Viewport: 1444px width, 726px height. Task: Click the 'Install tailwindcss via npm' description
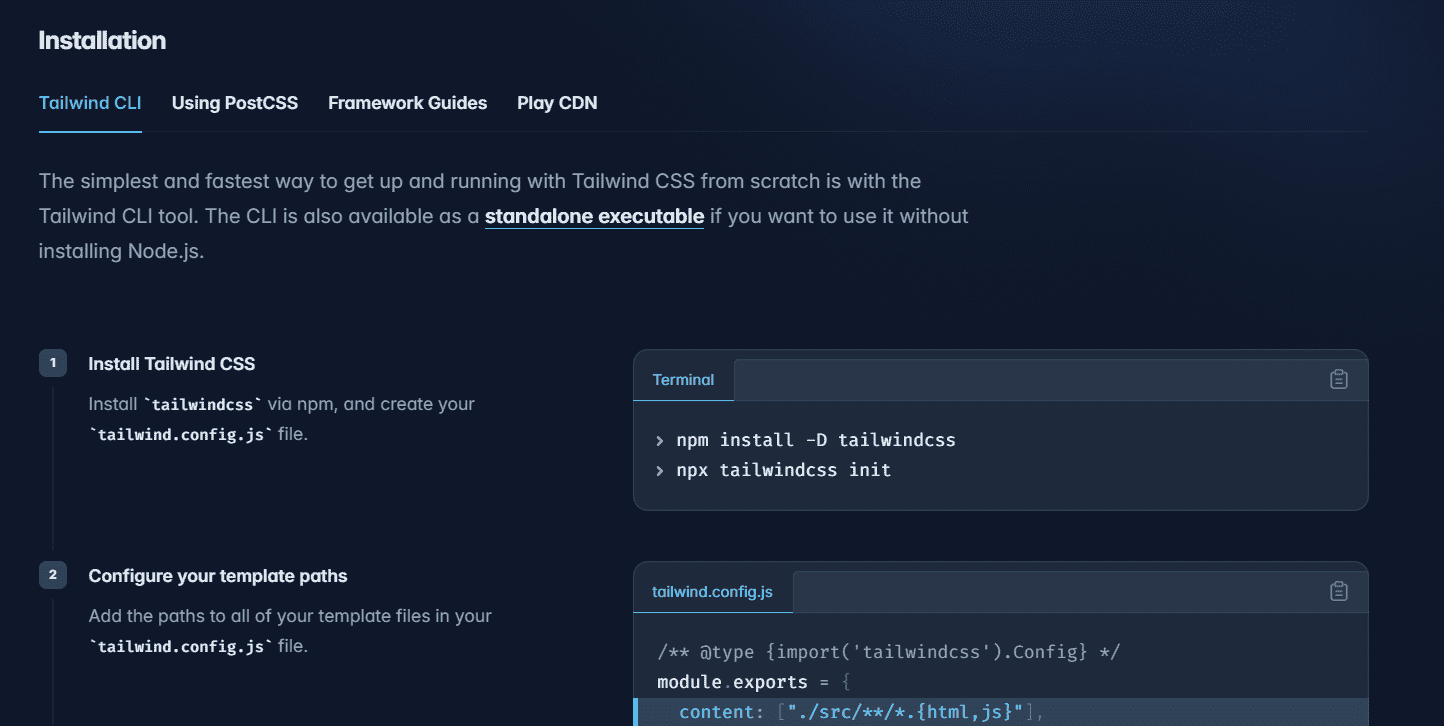pos(282,419)
